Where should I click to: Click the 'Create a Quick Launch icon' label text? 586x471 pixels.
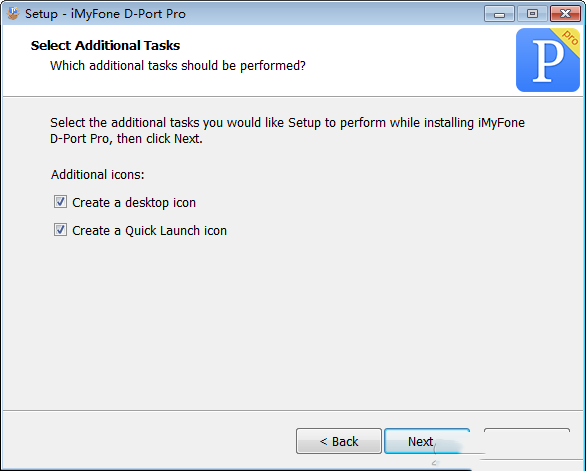click(149, 231)
